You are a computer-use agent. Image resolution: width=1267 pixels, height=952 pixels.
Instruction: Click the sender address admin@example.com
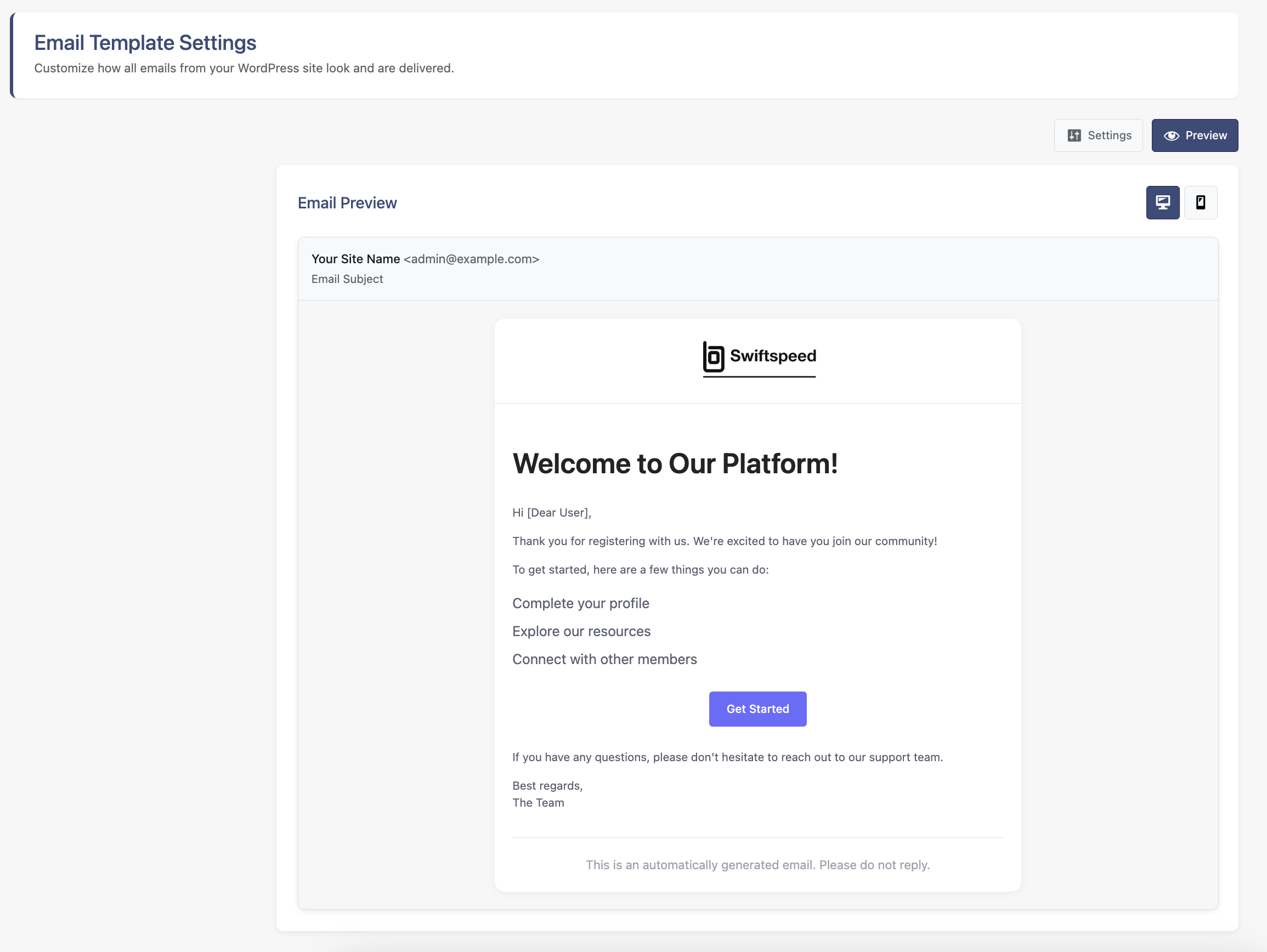point(470,259)
